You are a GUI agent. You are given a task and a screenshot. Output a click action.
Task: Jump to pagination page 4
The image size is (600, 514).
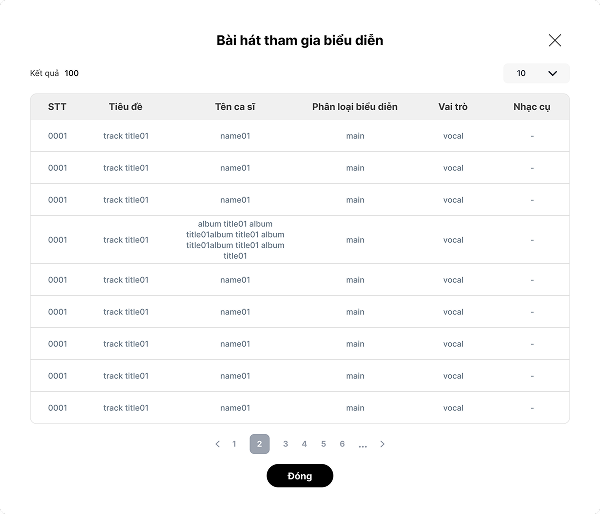click(x=304, y=444)
